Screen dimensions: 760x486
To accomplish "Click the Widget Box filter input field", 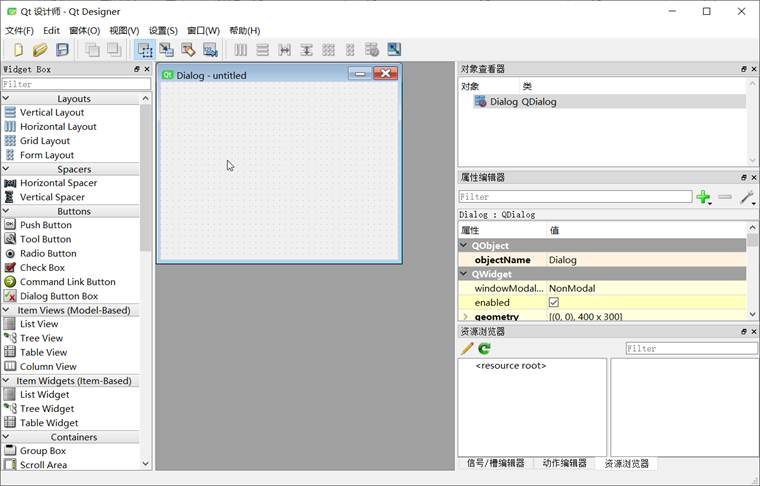I will click(x=77, y=84).
